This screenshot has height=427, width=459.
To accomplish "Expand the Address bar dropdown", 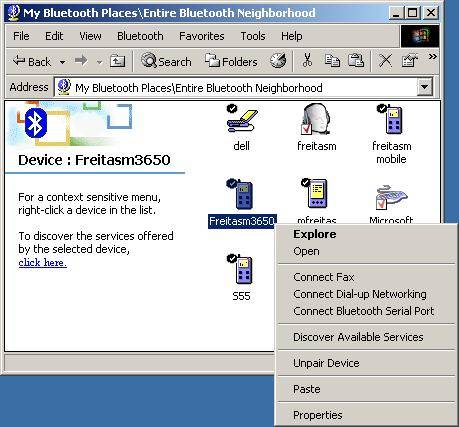I will coord(425,87).
